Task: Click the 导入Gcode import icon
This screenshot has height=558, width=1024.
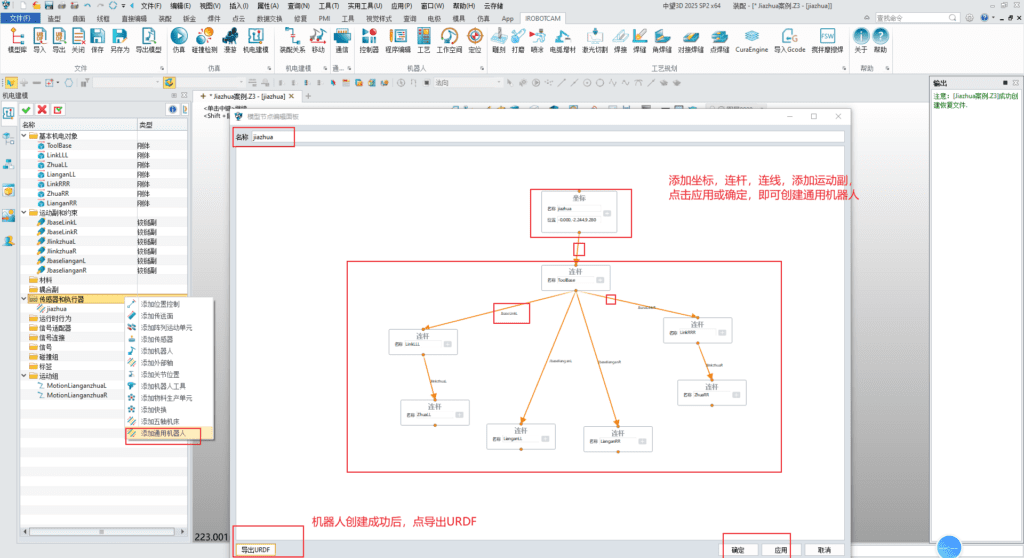Action: (x=789, y=38)
